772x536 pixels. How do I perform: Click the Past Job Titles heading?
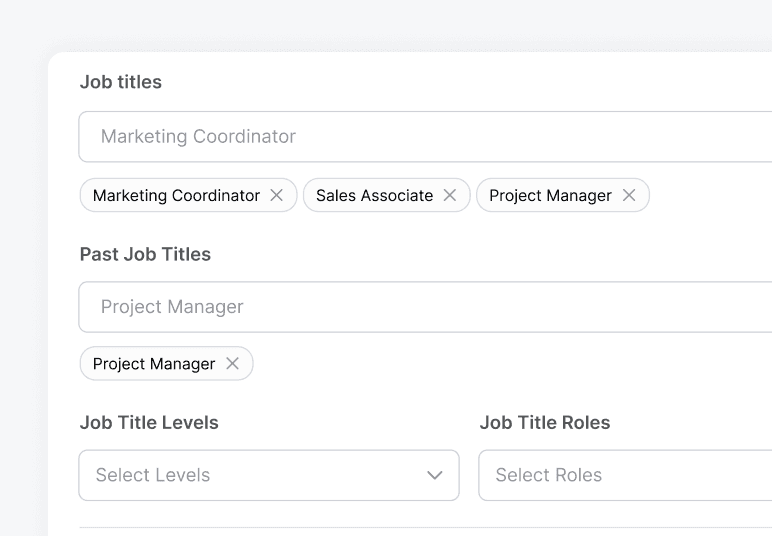click(x=145, y=254)
